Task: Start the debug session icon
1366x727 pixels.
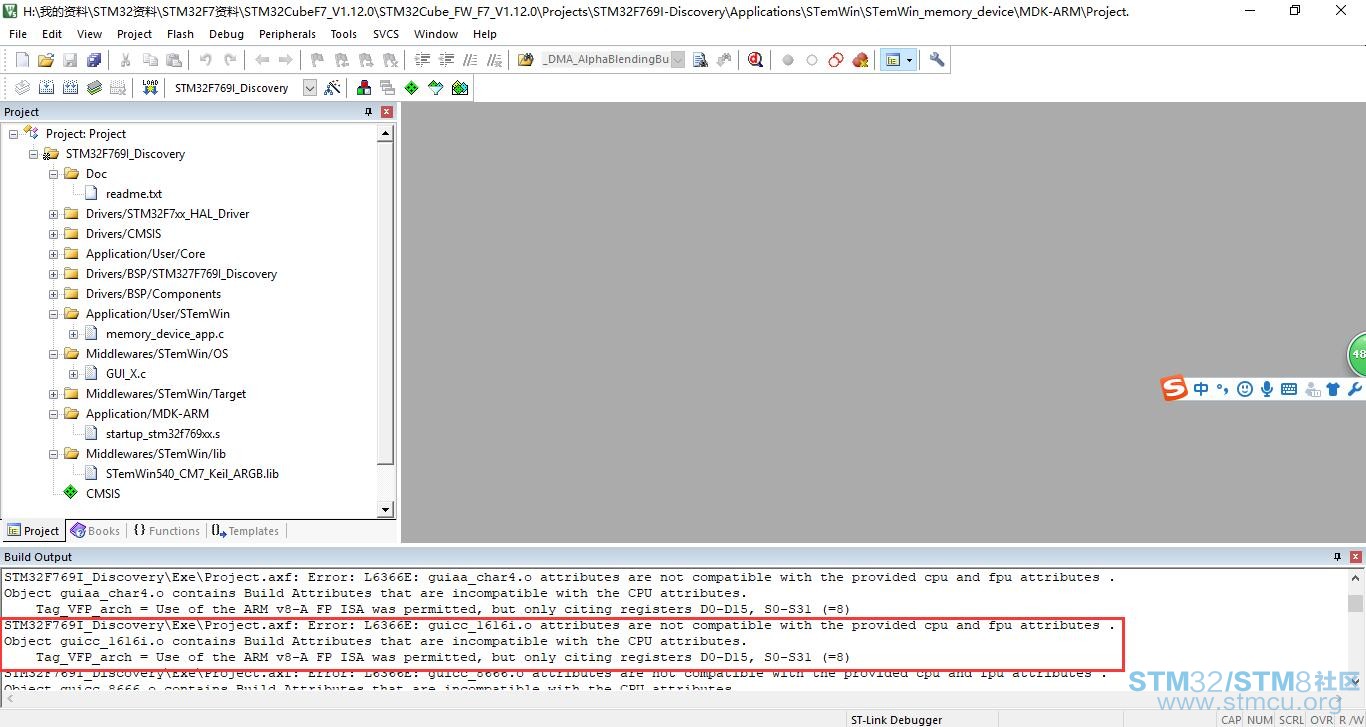Action: [755, 60]
